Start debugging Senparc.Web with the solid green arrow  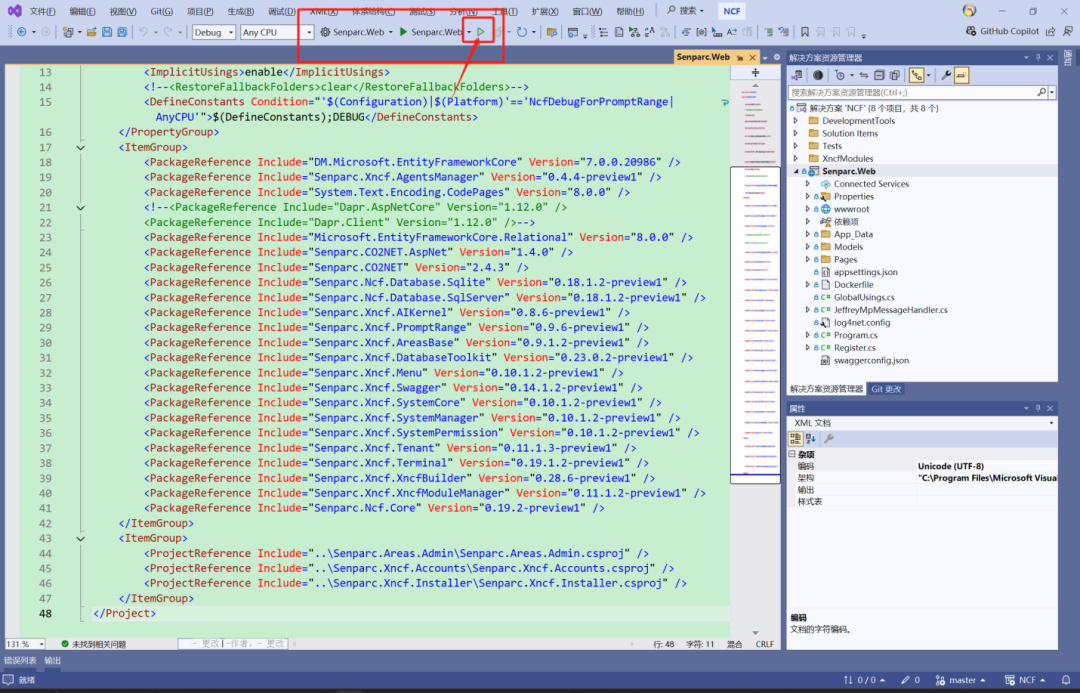(430, 32)
